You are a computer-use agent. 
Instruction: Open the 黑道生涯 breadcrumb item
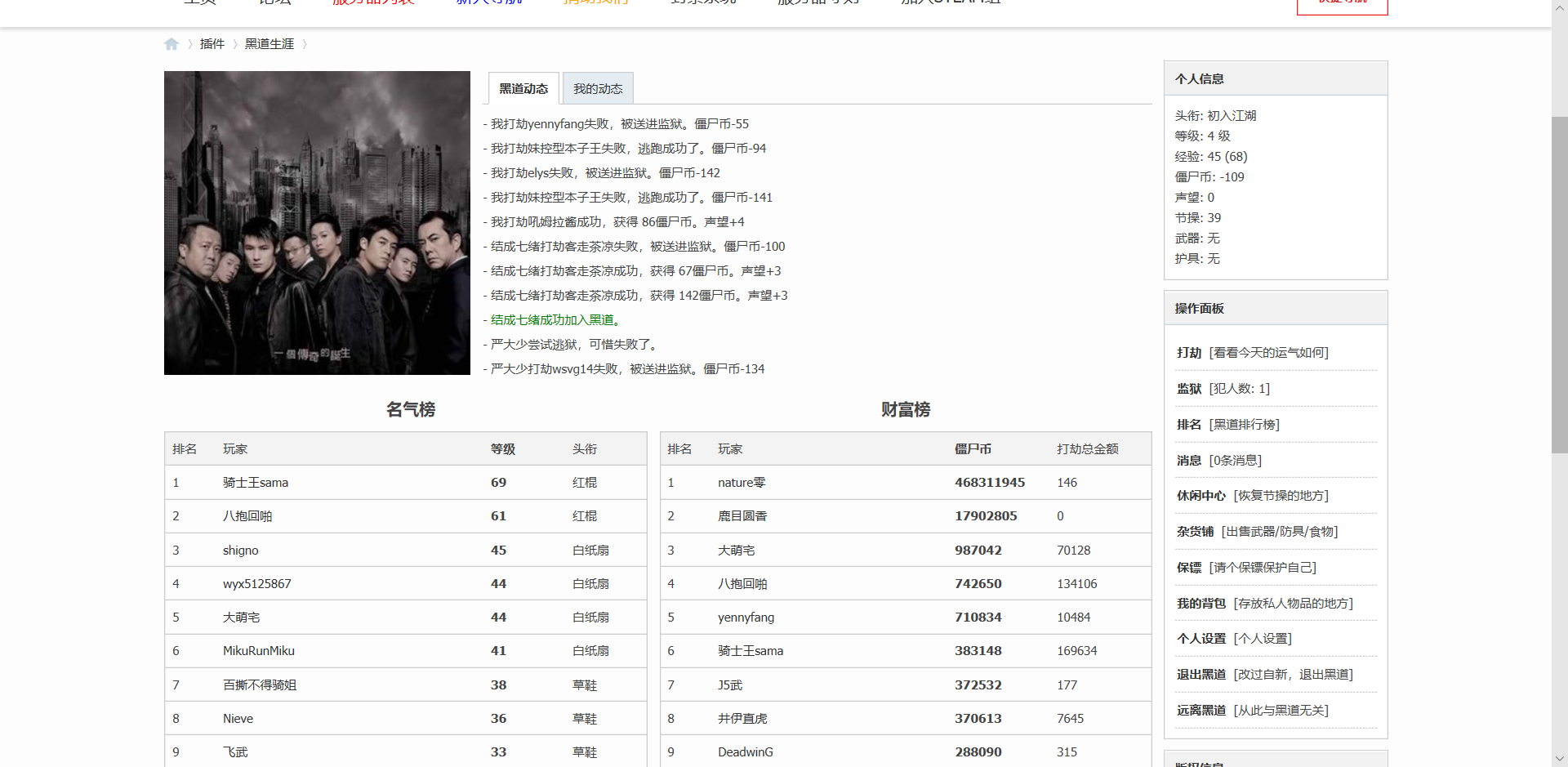tap(269, 43)
